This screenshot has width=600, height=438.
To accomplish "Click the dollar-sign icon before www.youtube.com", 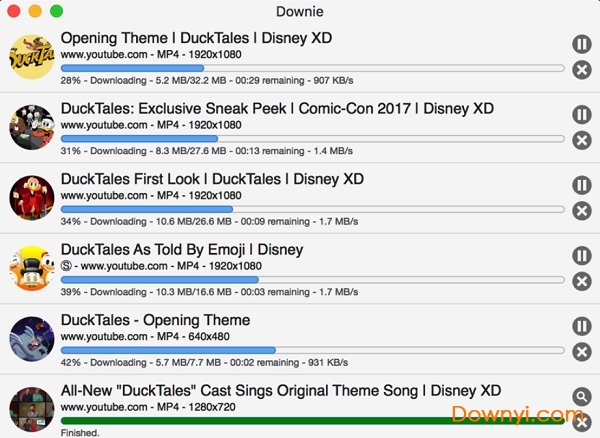I will [67, 266].
